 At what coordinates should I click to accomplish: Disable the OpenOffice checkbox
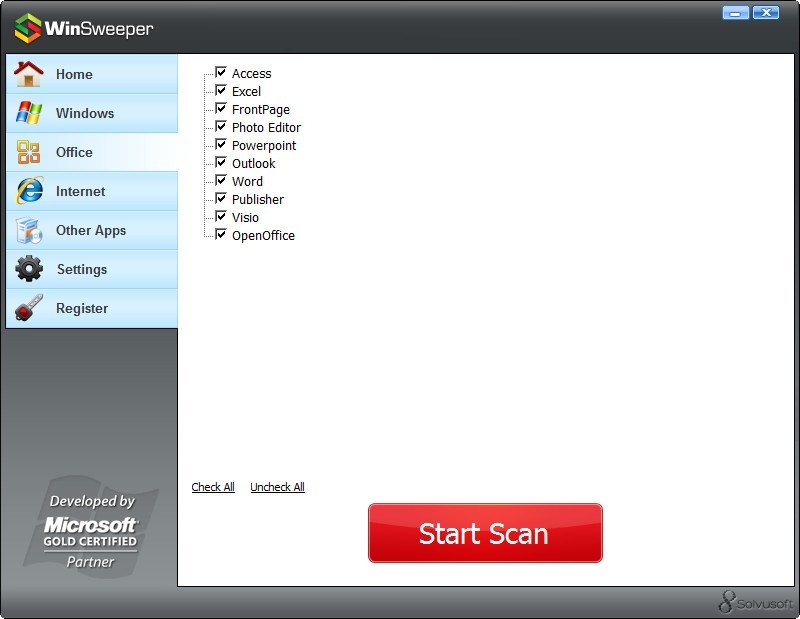tap(221, 234)
